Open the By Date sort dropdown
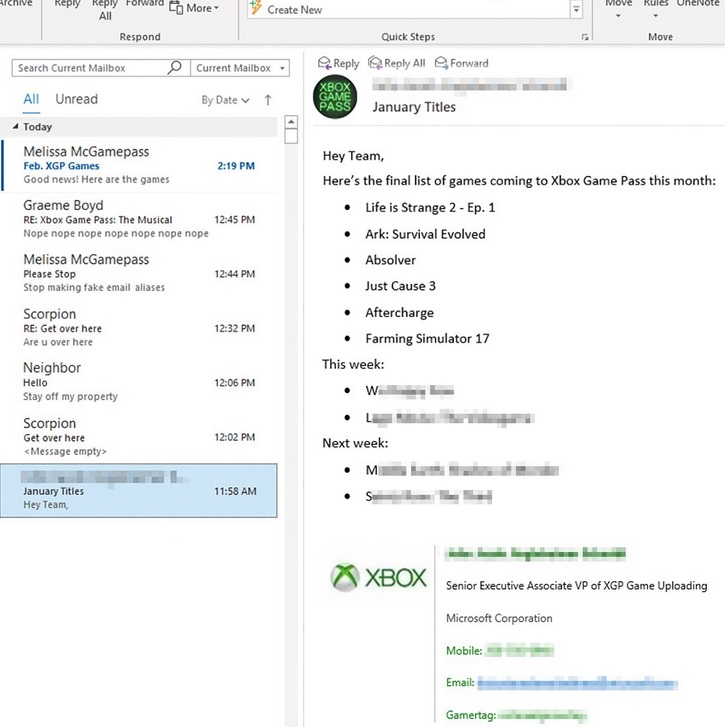This screenshot has width=725, height=727. click(x=225, y=100)
